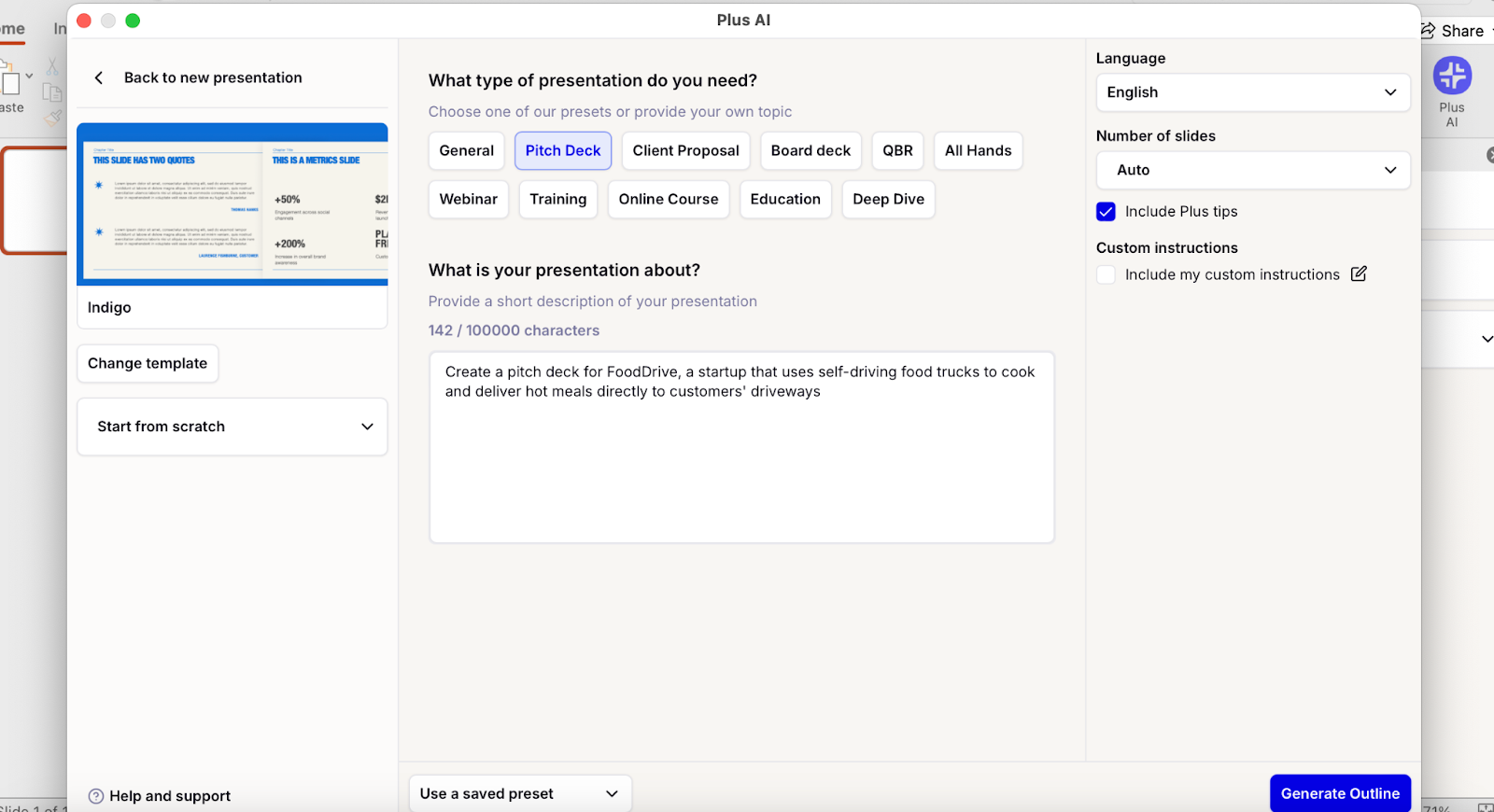1494x812 pixels.
Task: Click the Format Painter brush icon
Action: point(52,117)
